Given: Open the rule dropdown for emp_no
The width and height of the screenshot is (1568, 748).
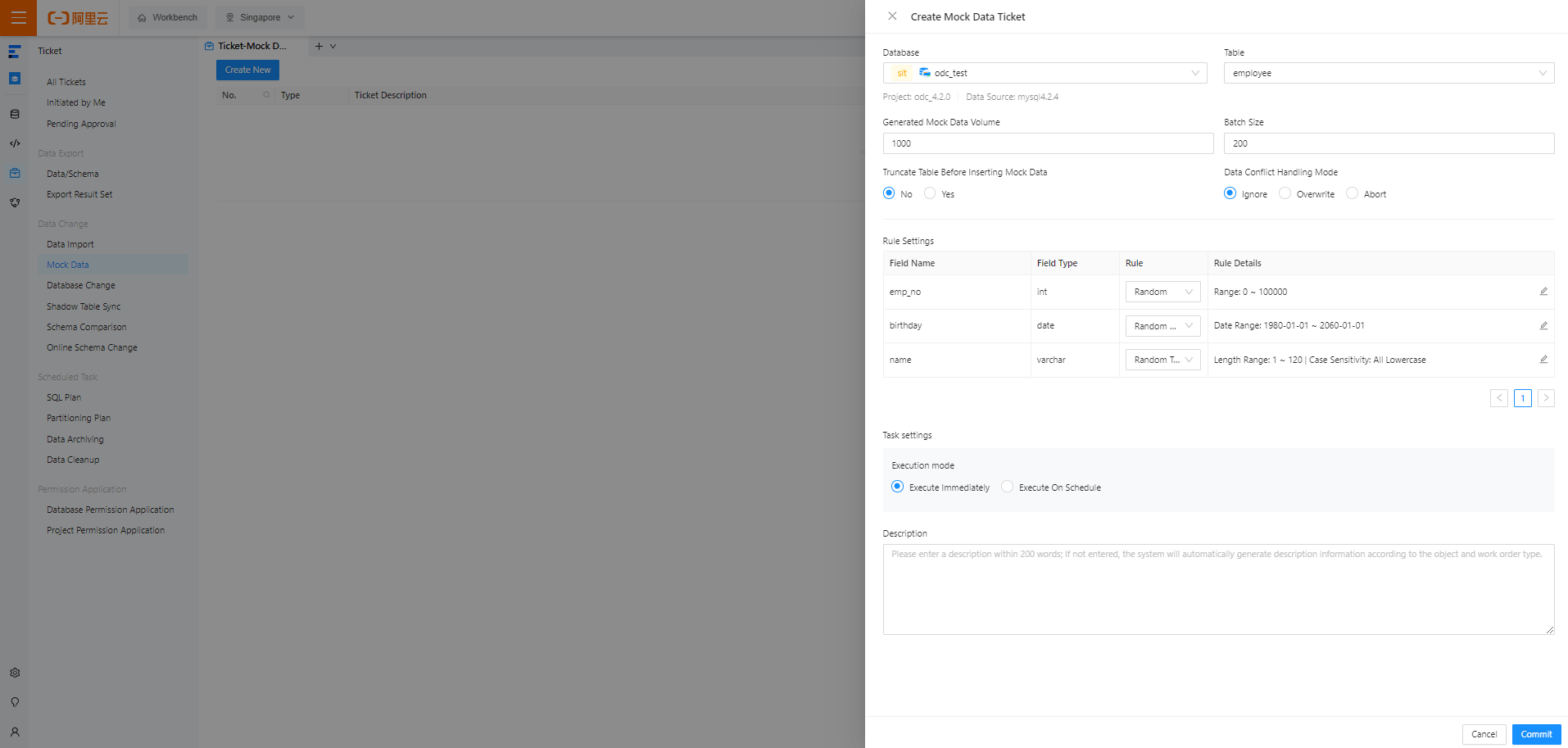Looking at the screenshot, I should pyautogui.click(x=1162, y=292).
